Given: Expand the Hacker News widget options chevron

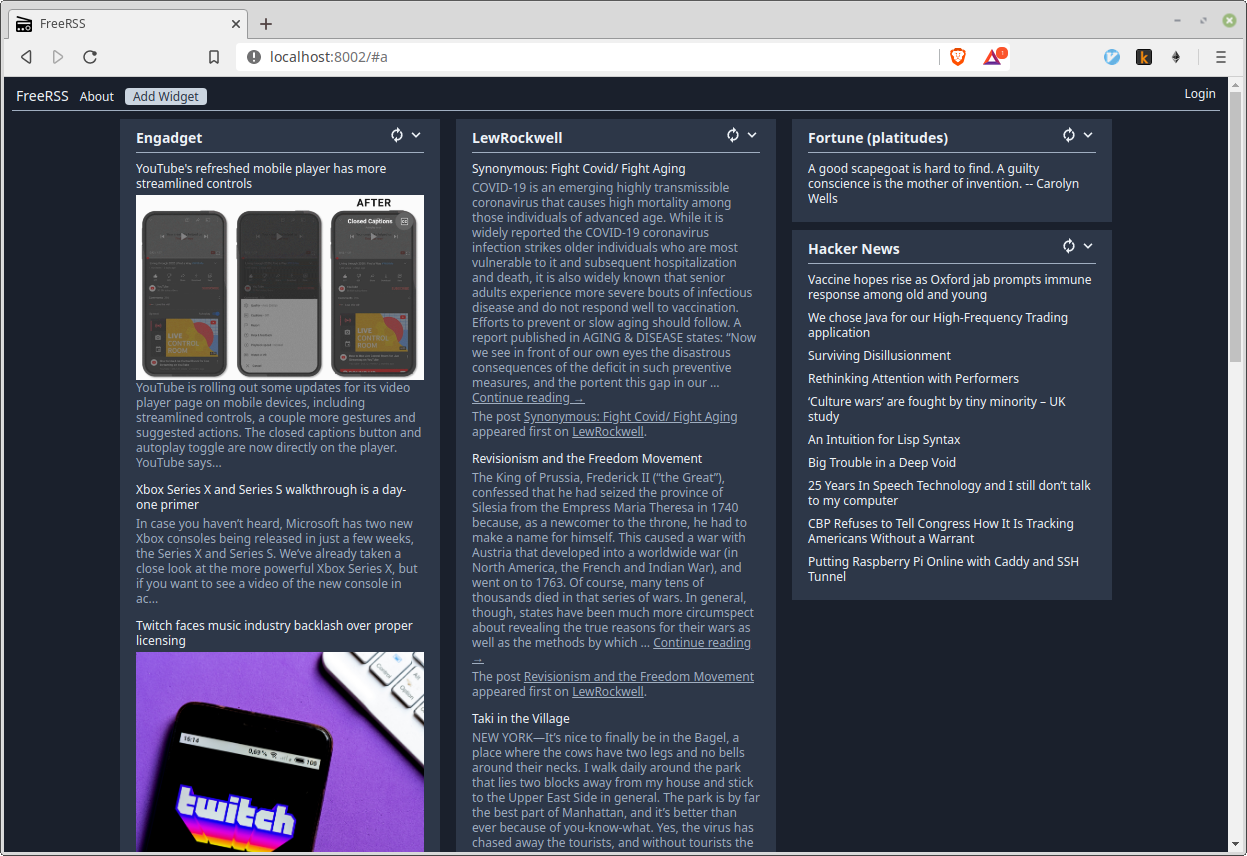Looking at the screenshot, I should tap(1088, 246).
